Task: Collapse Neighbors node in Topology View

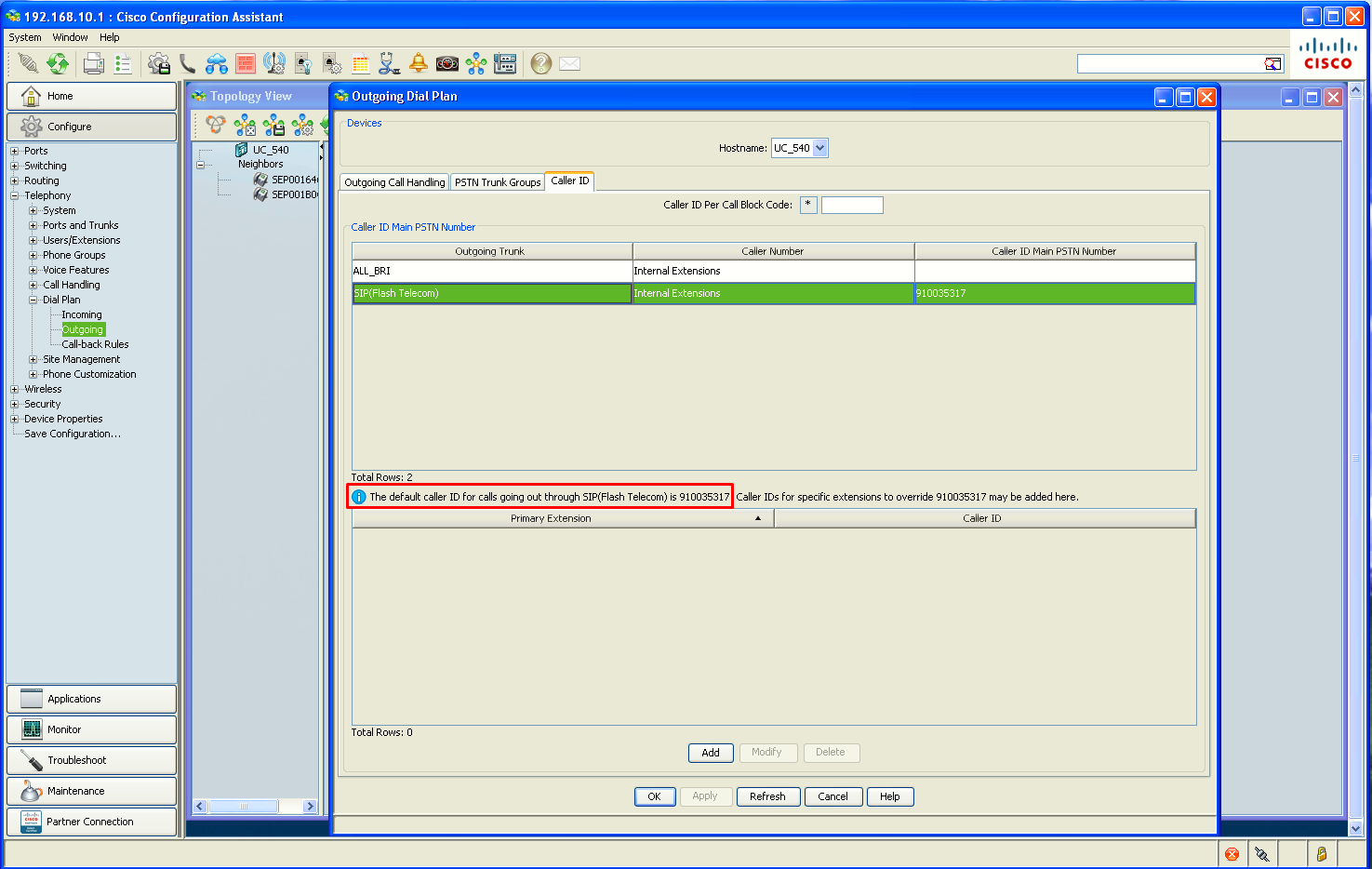Action: pyautogui.click(x=200, y=165)
